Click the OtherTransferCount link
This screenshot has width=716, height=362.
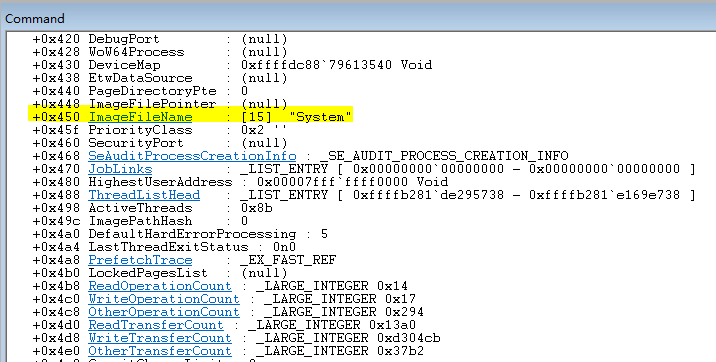pos(160,351)
